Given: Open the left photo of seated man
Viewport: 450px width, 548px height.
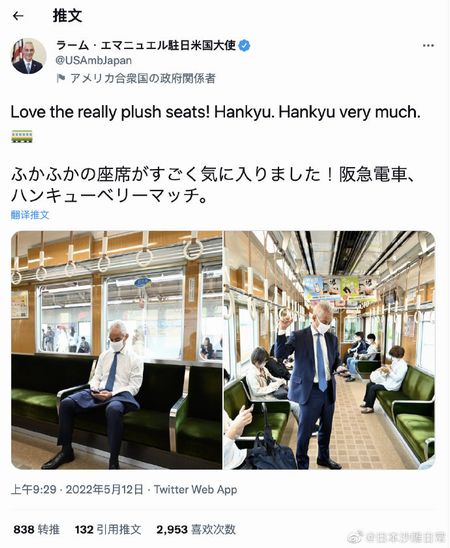Looking at the screenshot, I should 117,350.
